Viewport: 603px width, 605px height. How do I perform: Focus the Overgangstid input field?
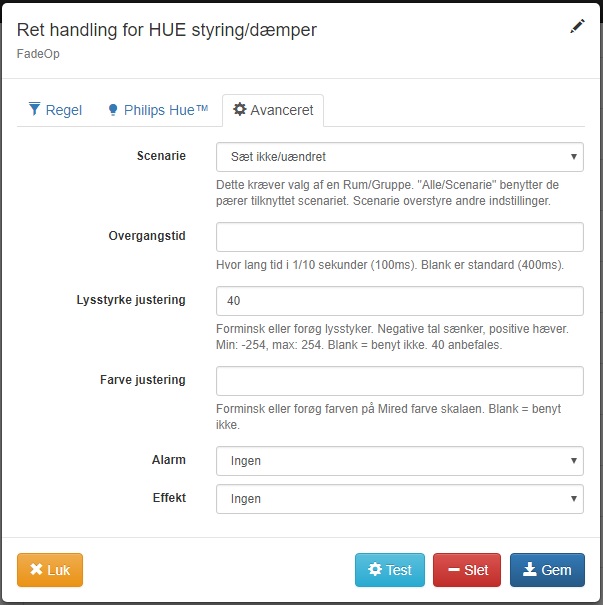[x=399, y=237]
